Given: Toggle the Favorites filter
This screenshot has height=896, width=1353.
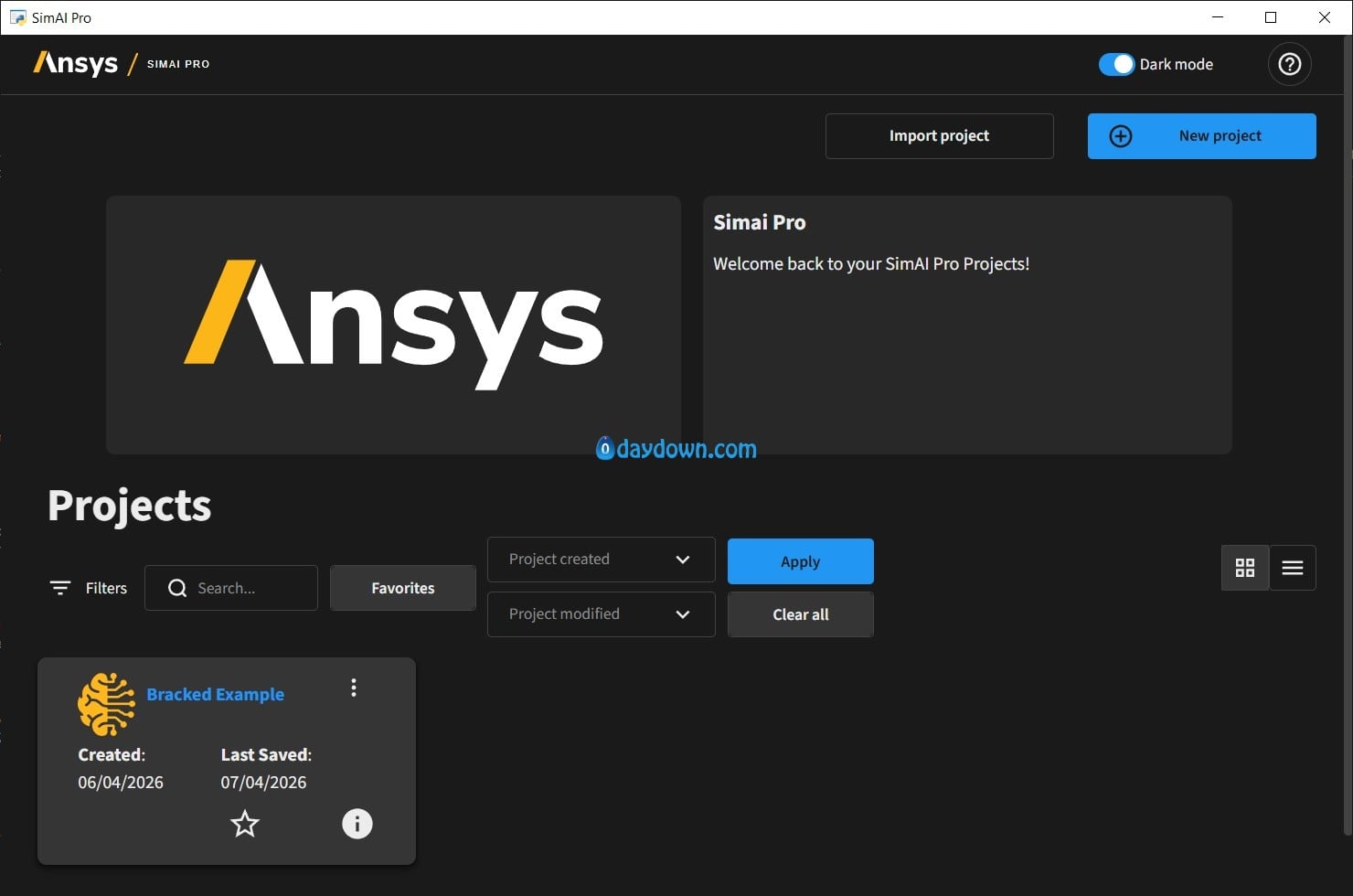Looking at the screenshot, I should (x=402, y=588).
